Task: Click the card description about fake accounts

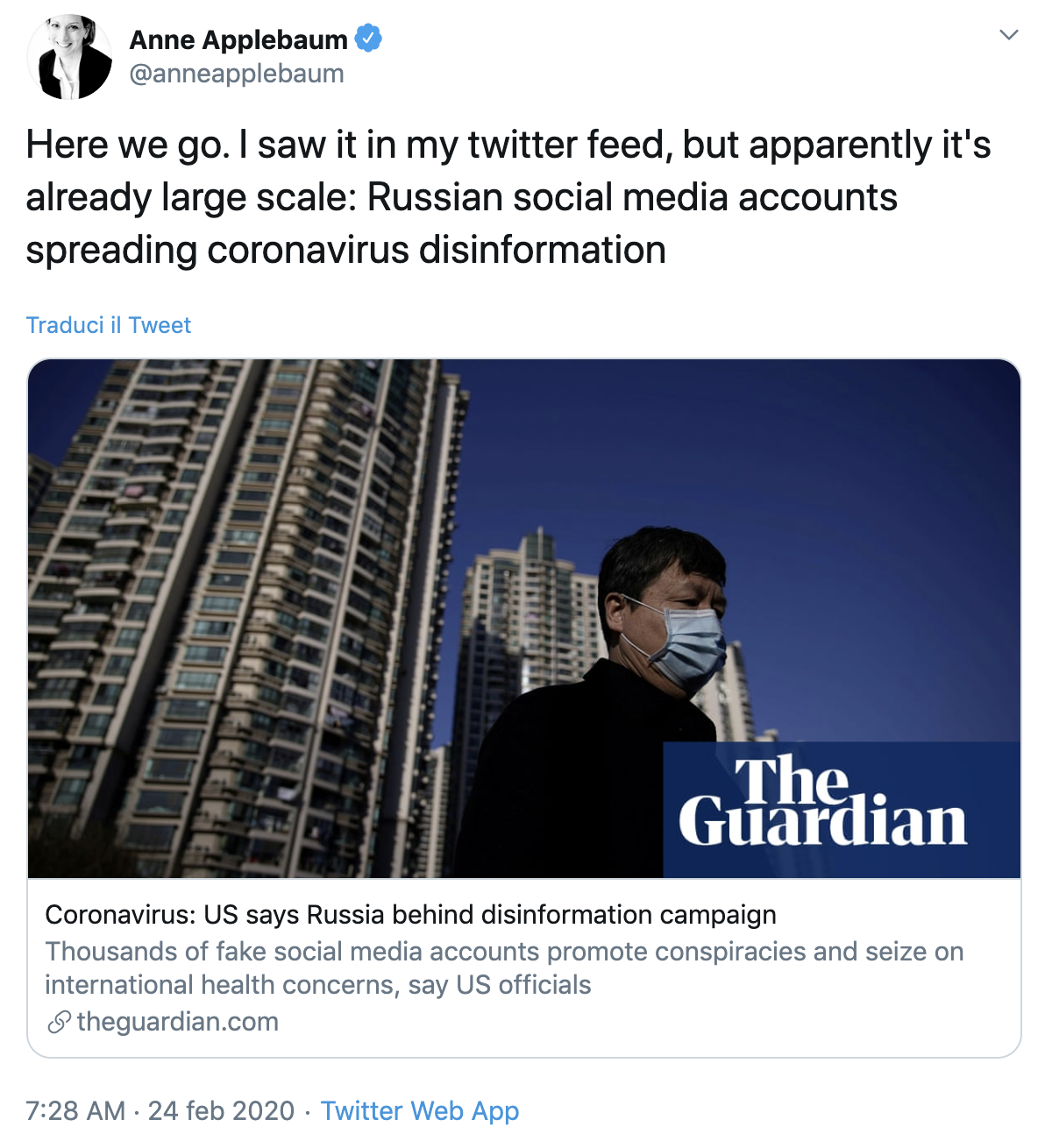Action: [504, 968]
